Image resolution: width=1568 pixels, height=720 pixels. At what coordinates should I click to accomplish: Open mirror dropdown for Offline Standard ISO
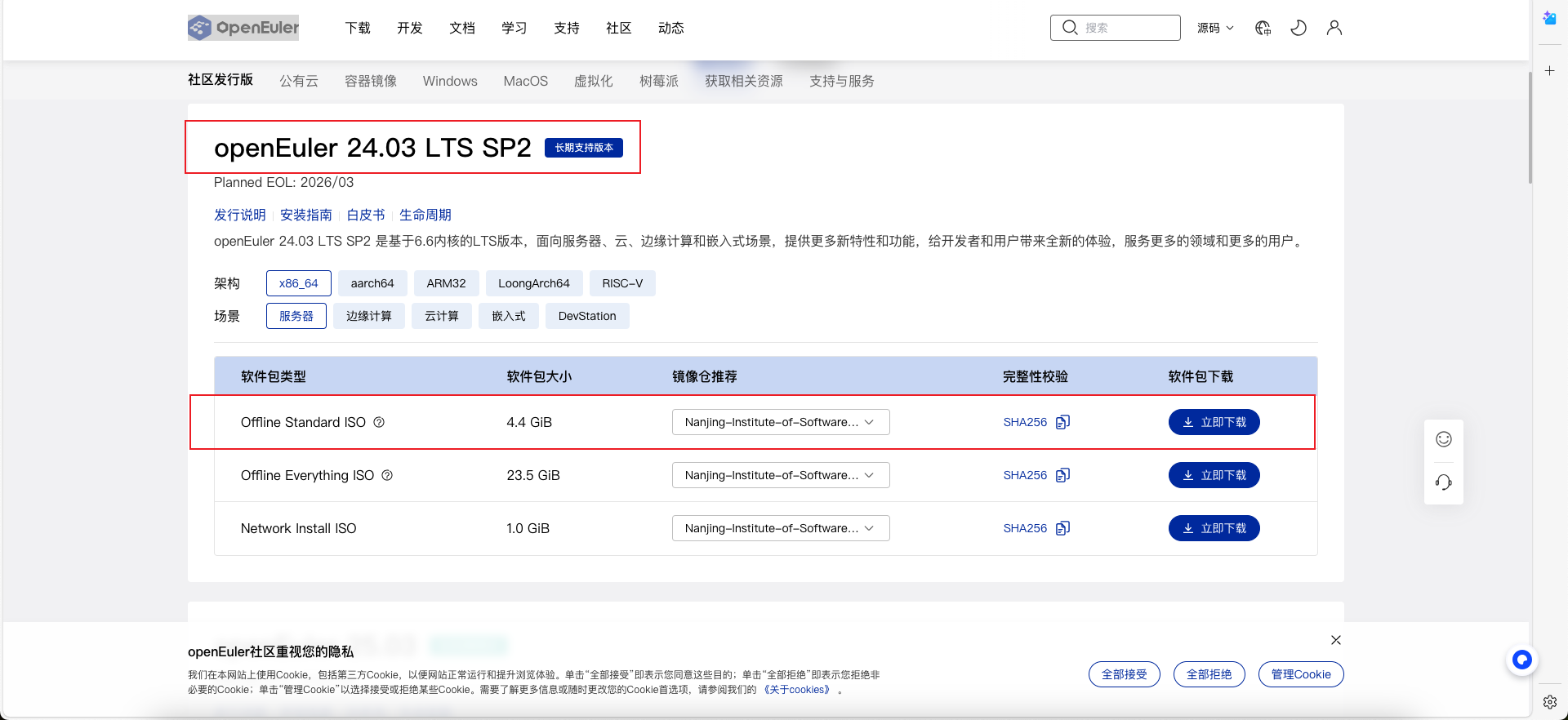point(781,422)
